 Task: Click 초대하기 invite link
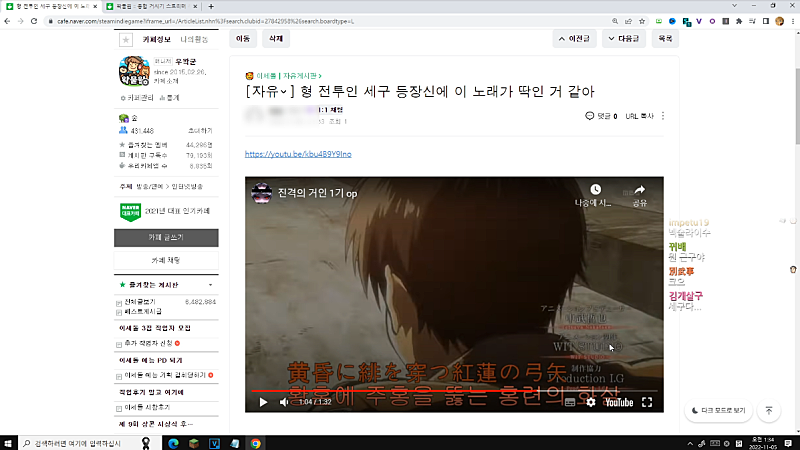tap(200, 131)
